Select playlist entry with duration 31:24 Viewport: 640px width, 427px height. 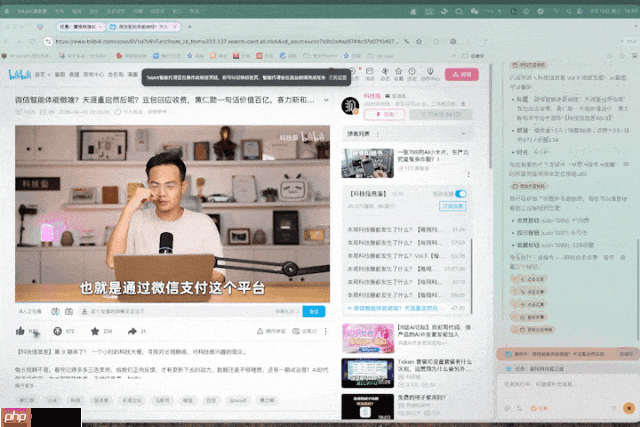coord(406,230)
